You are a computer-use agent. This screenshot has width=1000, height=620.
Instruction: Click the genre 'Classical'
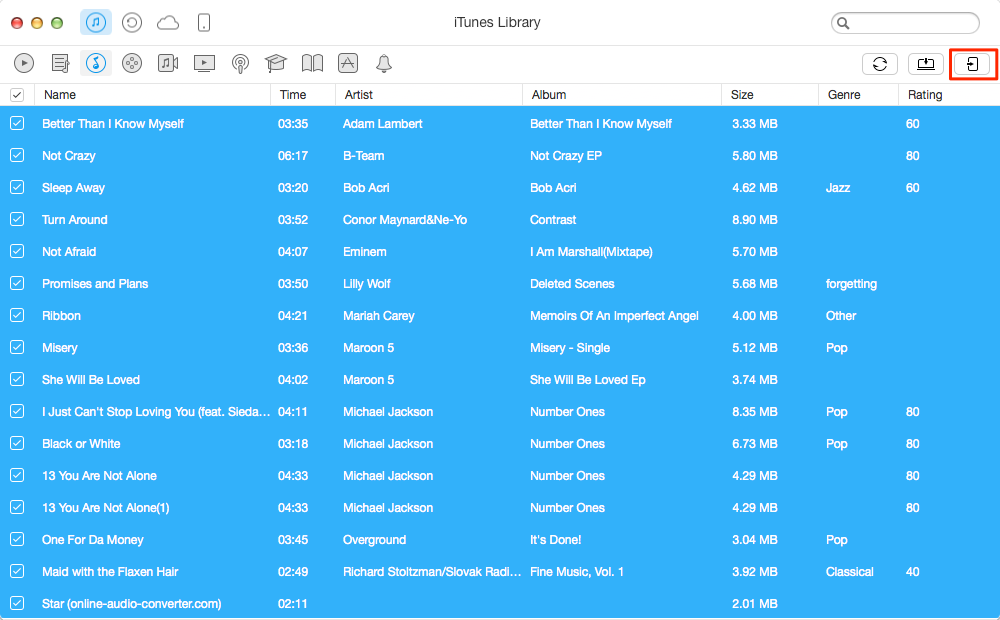click(849, 572)
